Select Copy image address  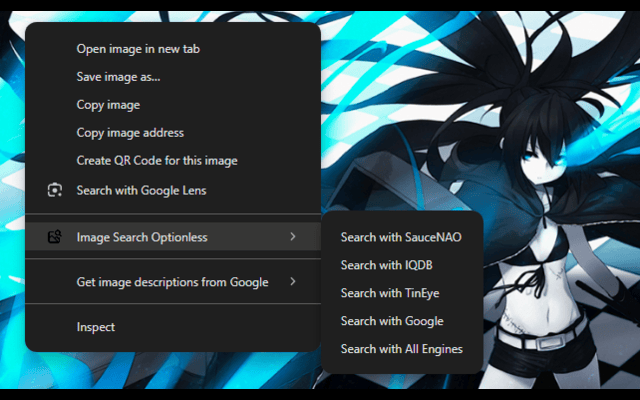[x=173, y=133]
